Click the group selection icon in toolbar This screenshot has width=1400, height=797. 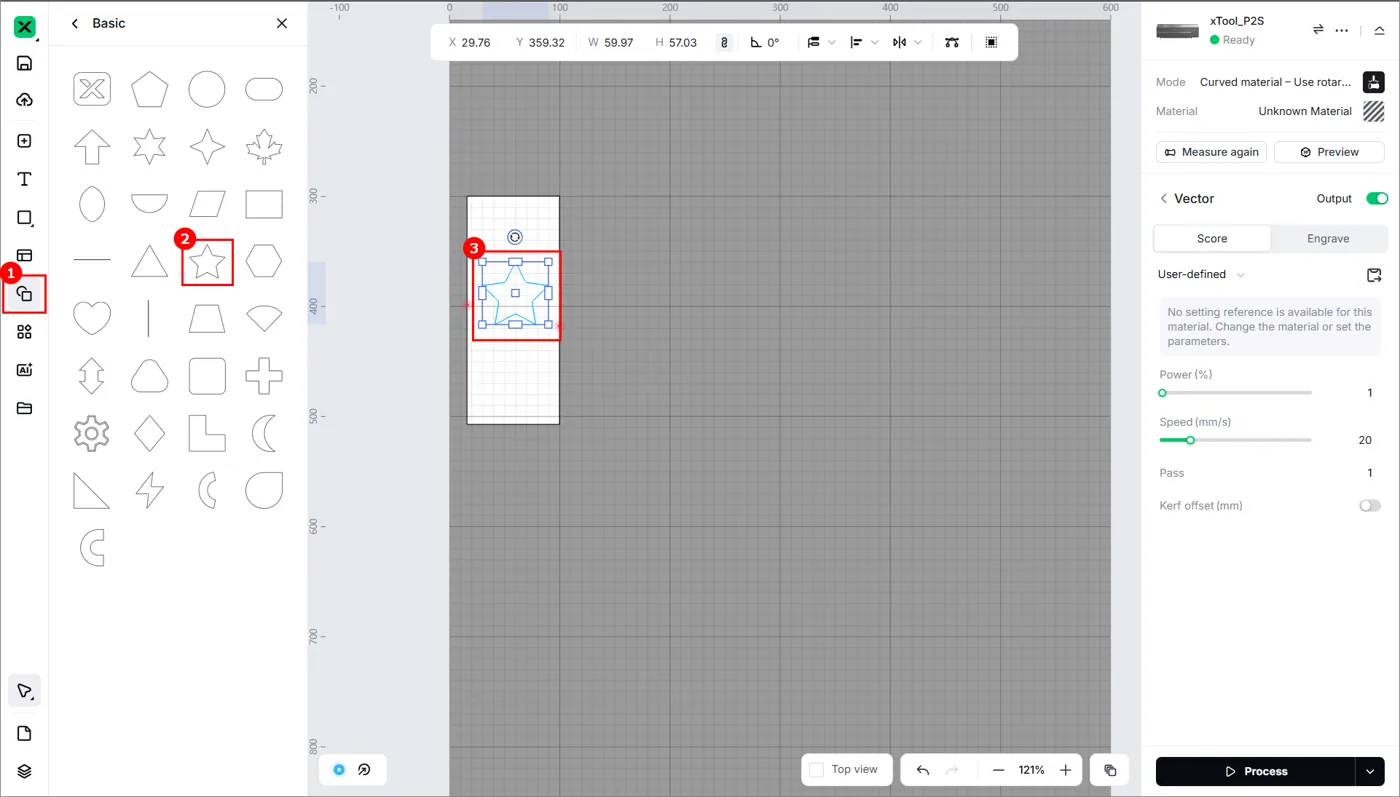tap(991, 42)
